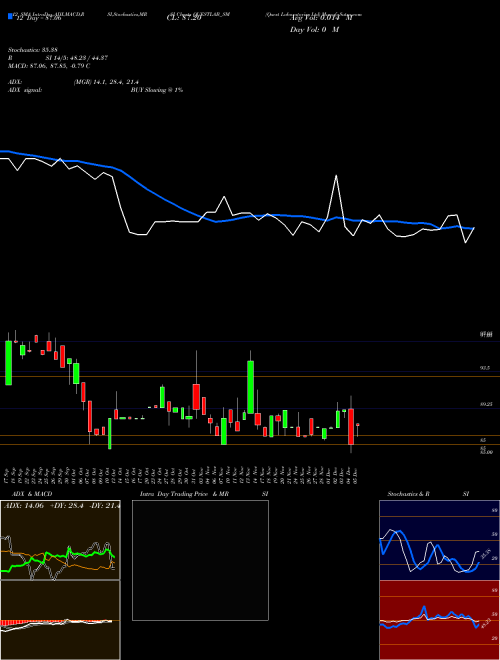Viewport: 500px width, 660px height.
Task: Click the 'ADX signal:' label
Action: point(25,90)
